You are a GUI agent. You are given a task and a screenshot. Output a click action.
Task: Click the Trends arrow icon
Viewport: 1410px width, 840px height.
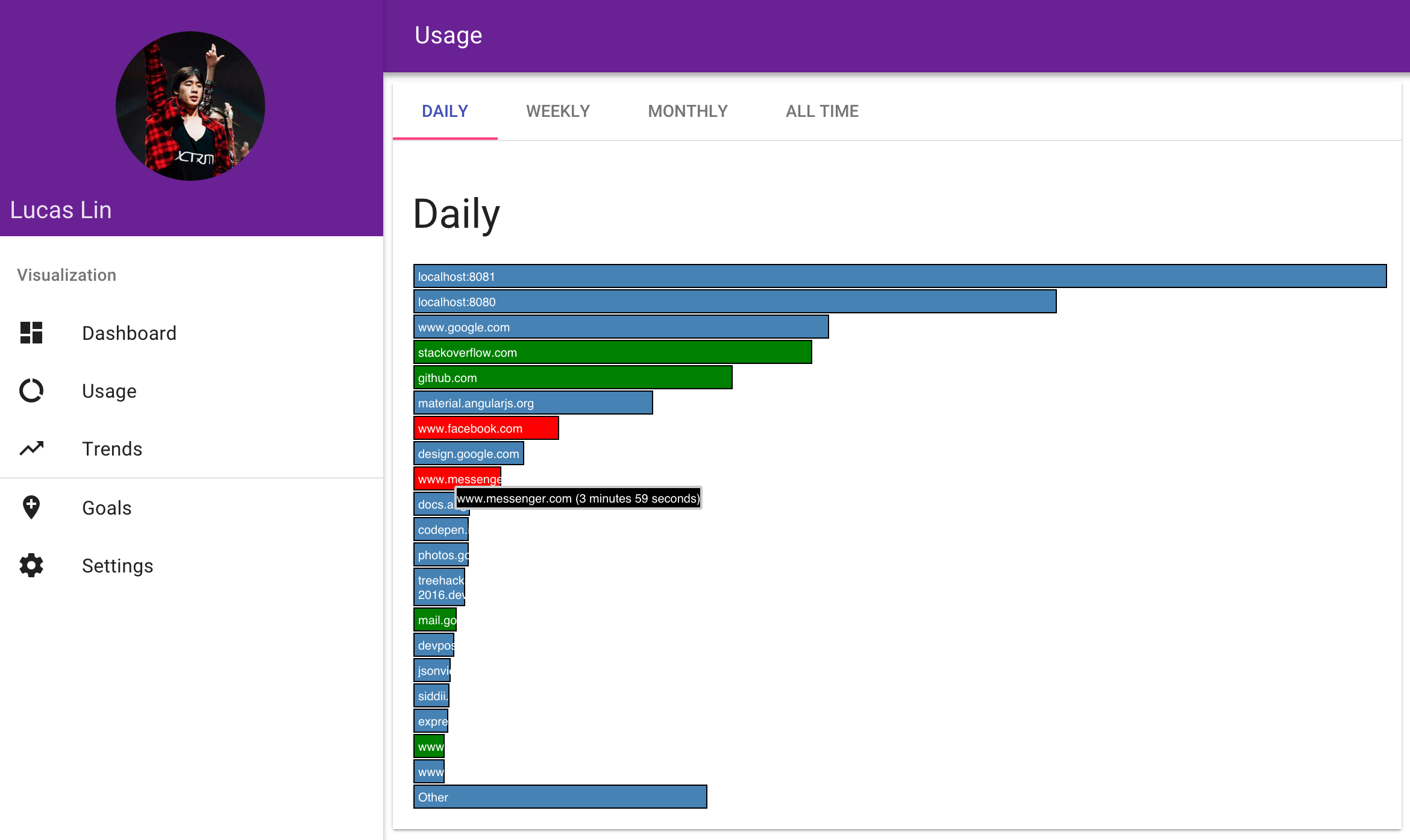(31, 448)
